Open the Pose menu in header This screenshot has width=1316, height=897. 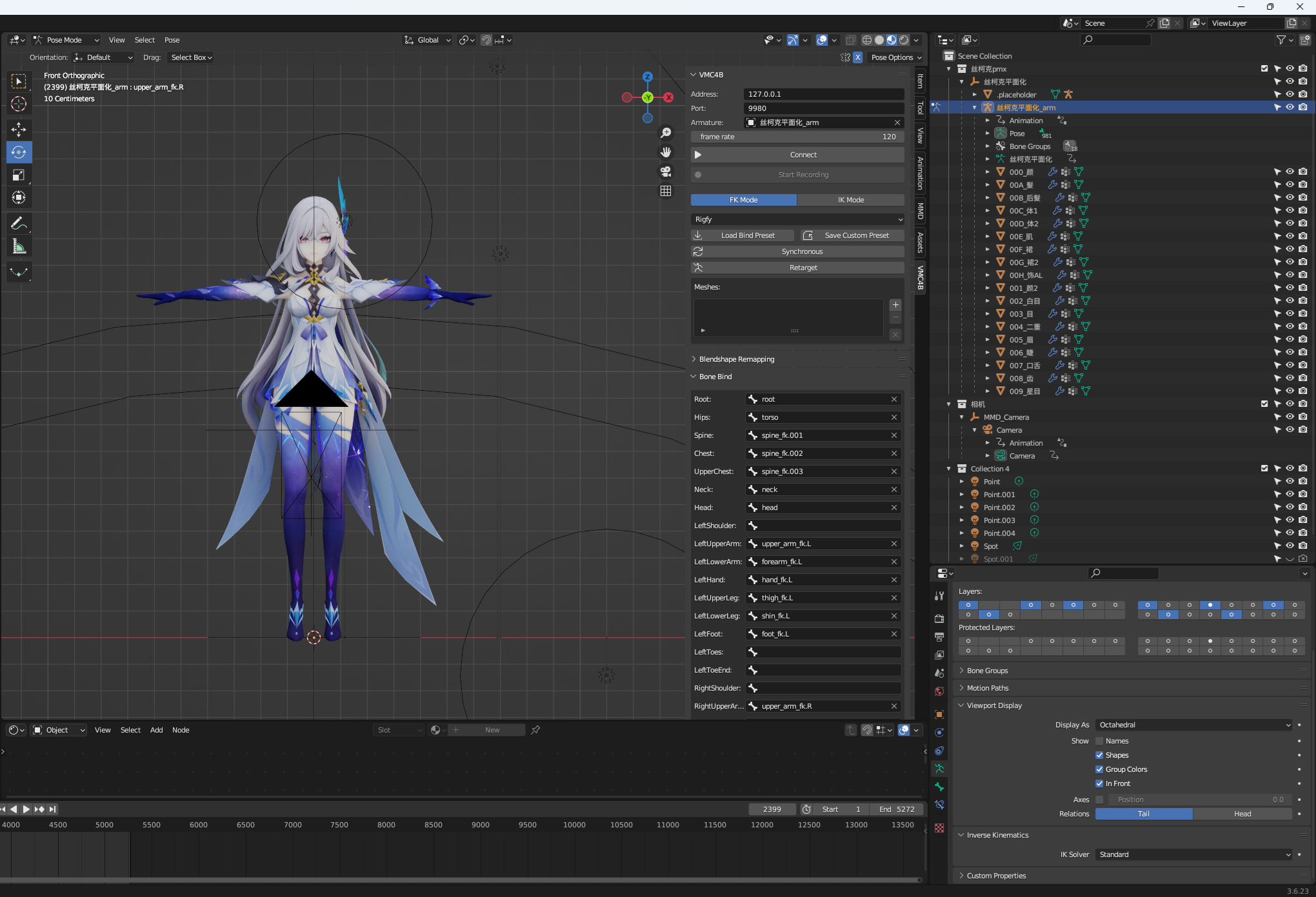(172, 40)
